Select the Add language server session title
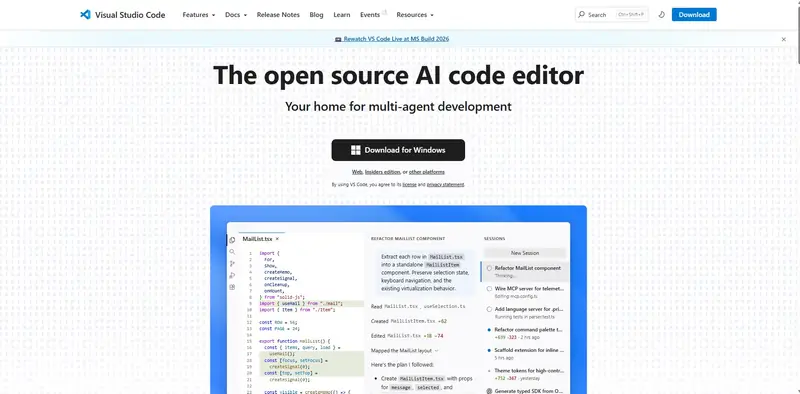 point(529,309)
